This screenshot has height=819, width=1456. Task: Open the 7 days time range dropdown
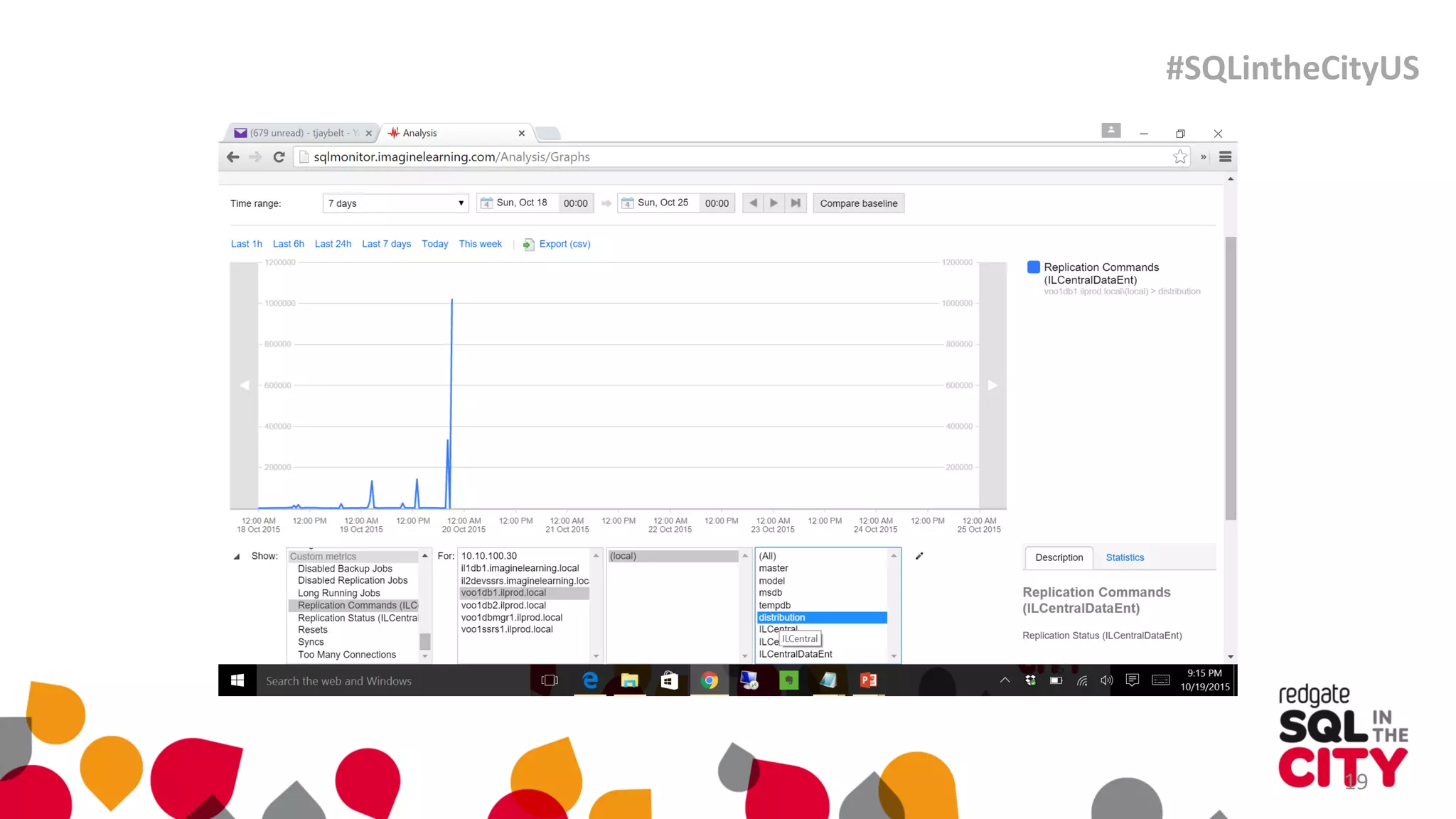395,203
